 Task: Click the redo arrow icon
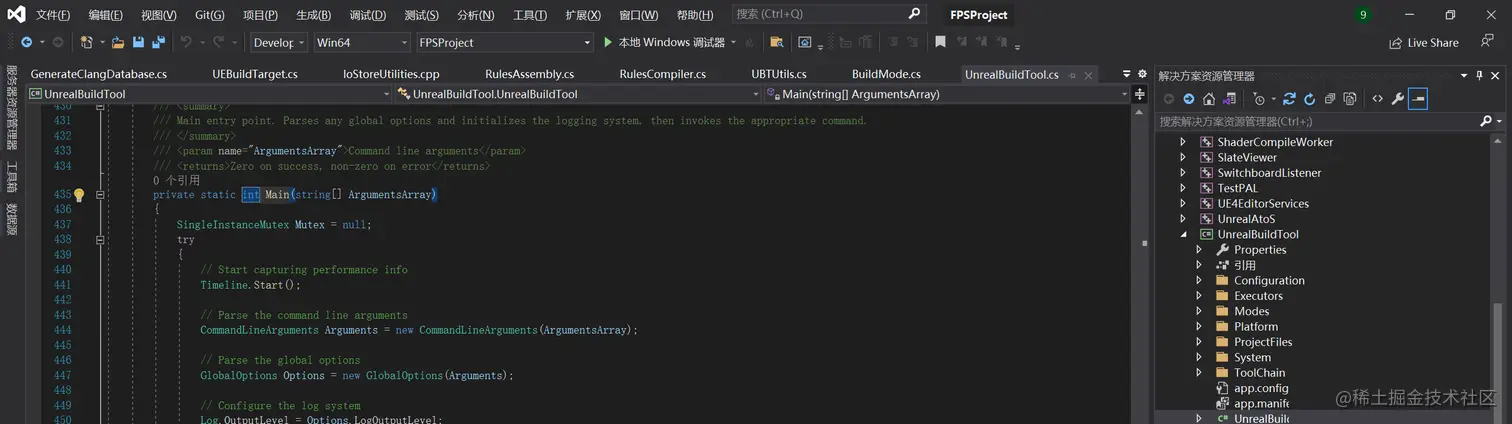pos(218,42)
